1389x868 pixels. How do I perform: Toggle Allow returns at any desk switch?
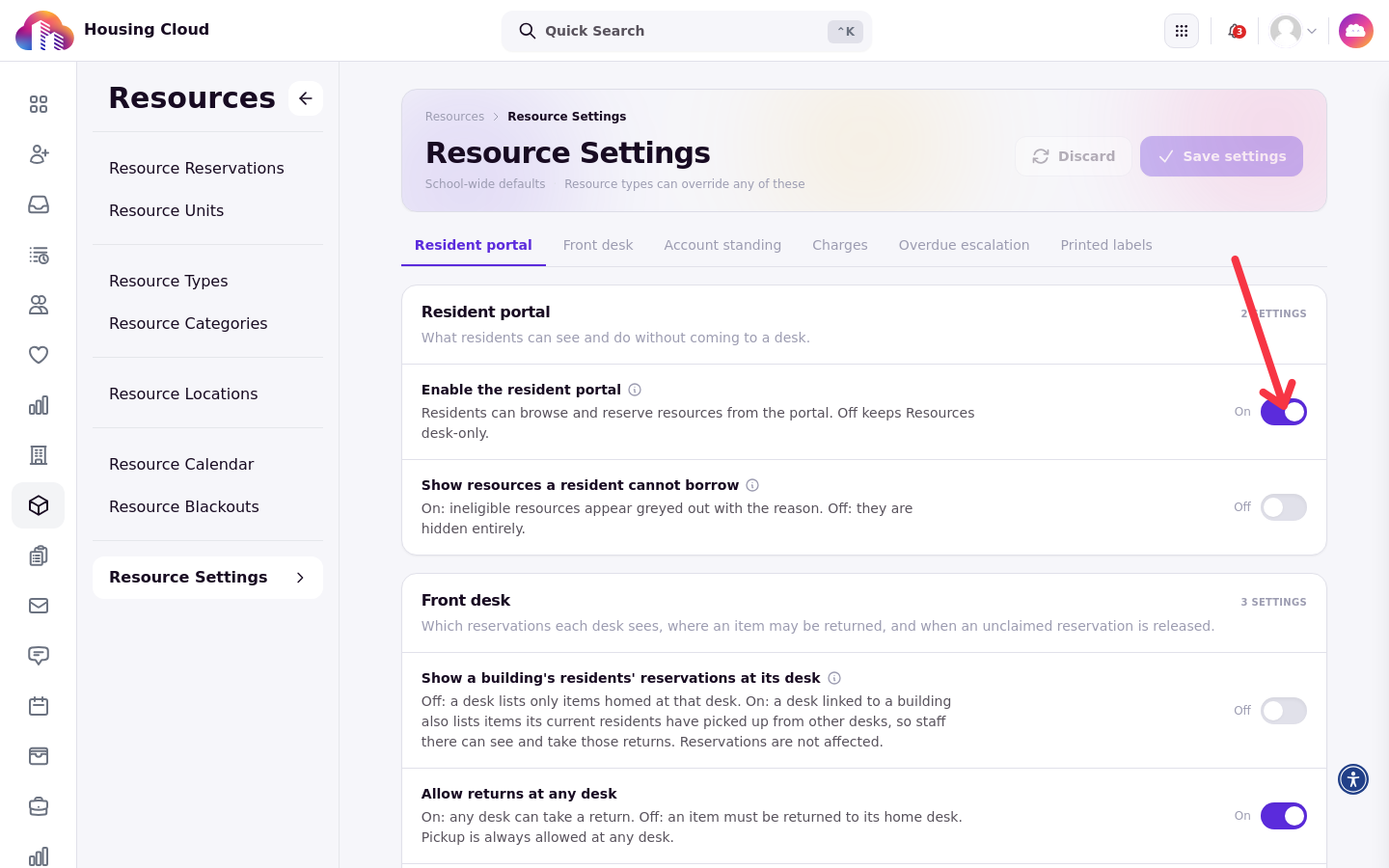click(1284, 816)
